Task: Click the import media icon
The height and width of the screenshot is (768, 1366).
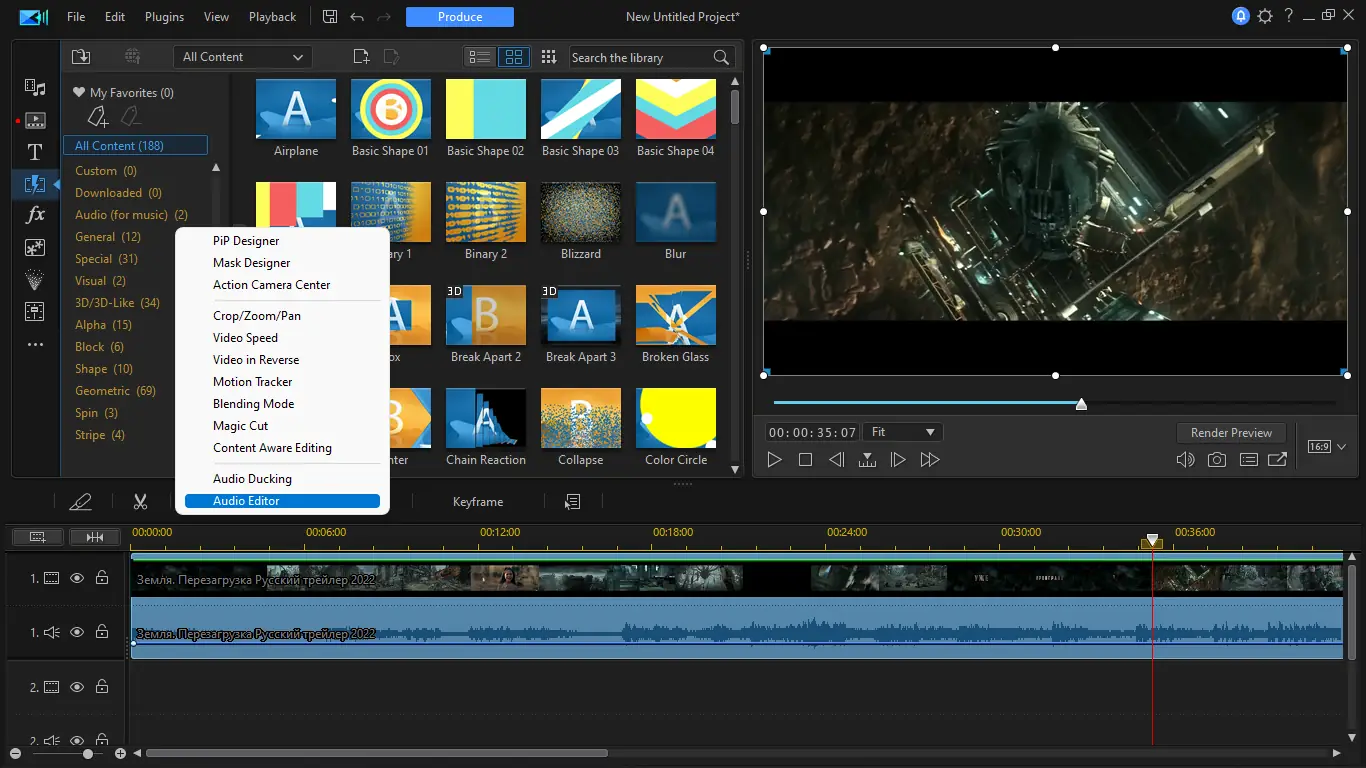Action: tap(81, 57)
